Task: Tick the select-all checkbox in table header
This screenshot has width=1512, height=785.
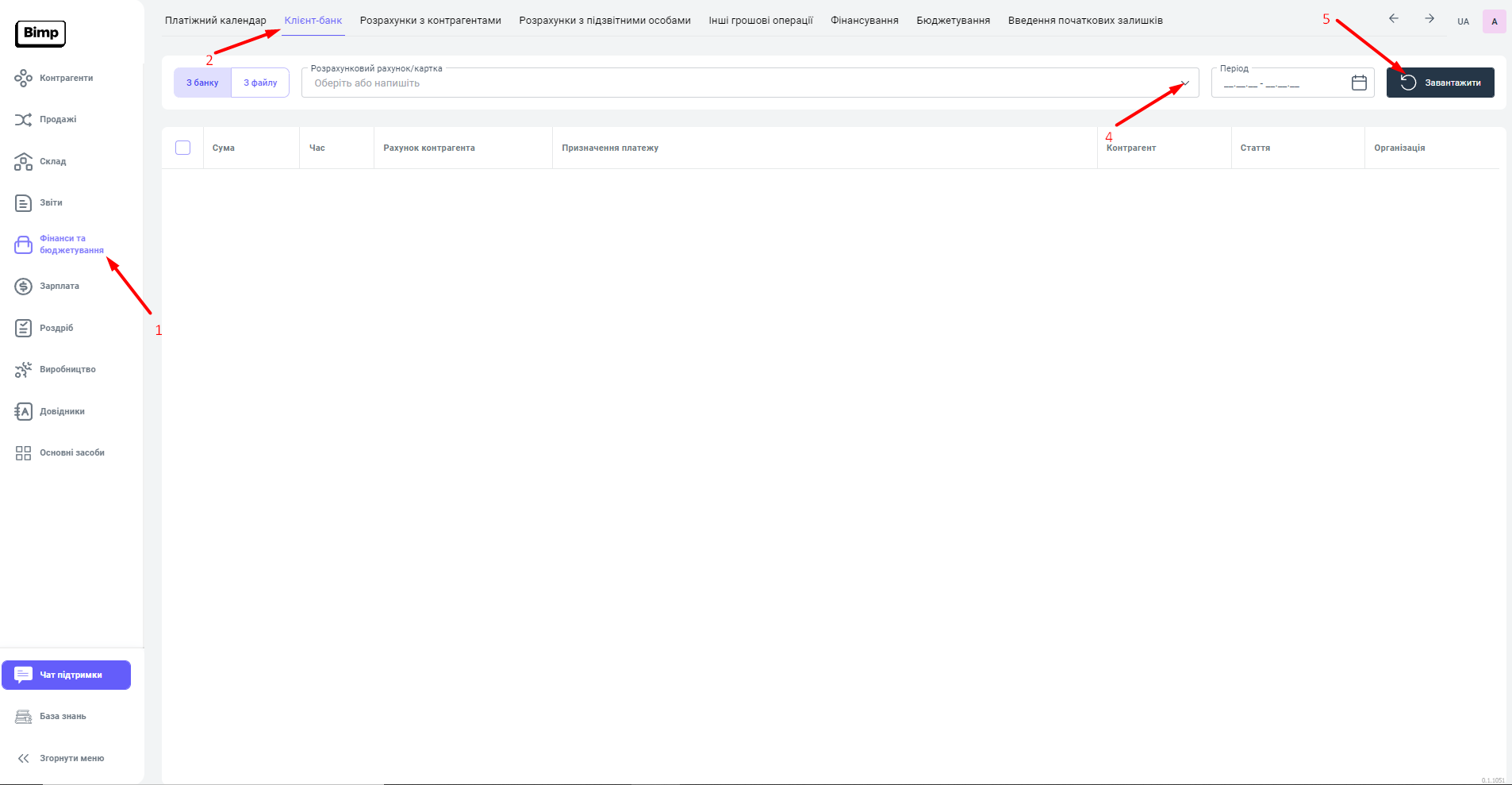Action: coord(183,148)
